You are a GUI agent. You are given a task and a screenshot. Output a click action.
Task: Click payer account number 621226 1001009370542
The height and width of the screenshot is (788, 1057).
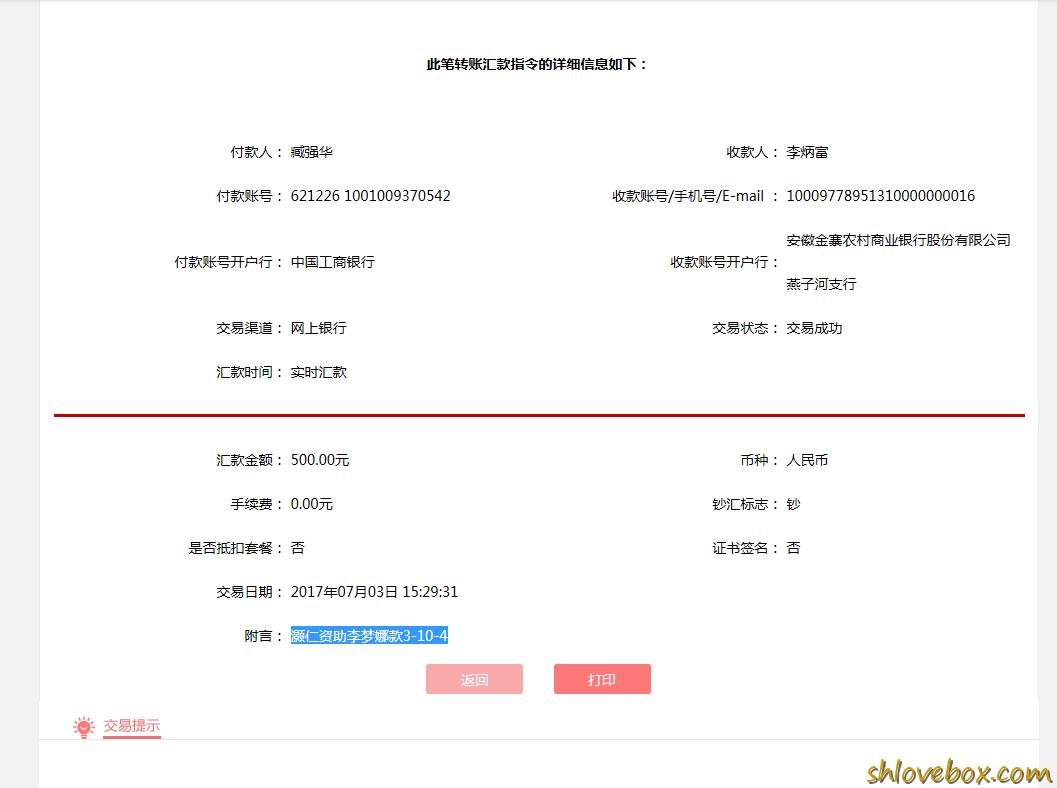click(370, 196)
